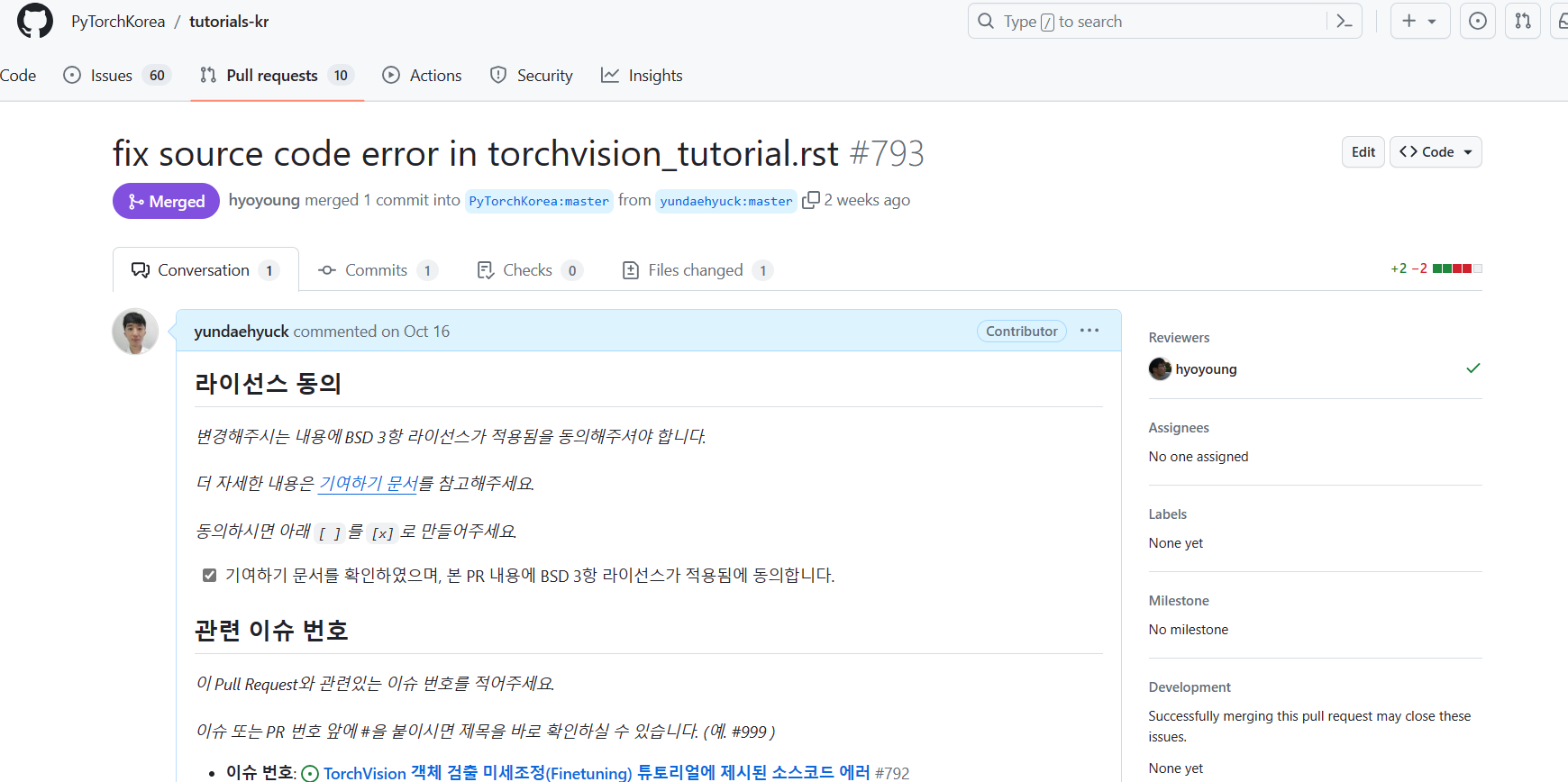Open yundaehyuck's avatar thumbnail
Image resolution: width=1568 pixels, height=782 pixels.
135,332
